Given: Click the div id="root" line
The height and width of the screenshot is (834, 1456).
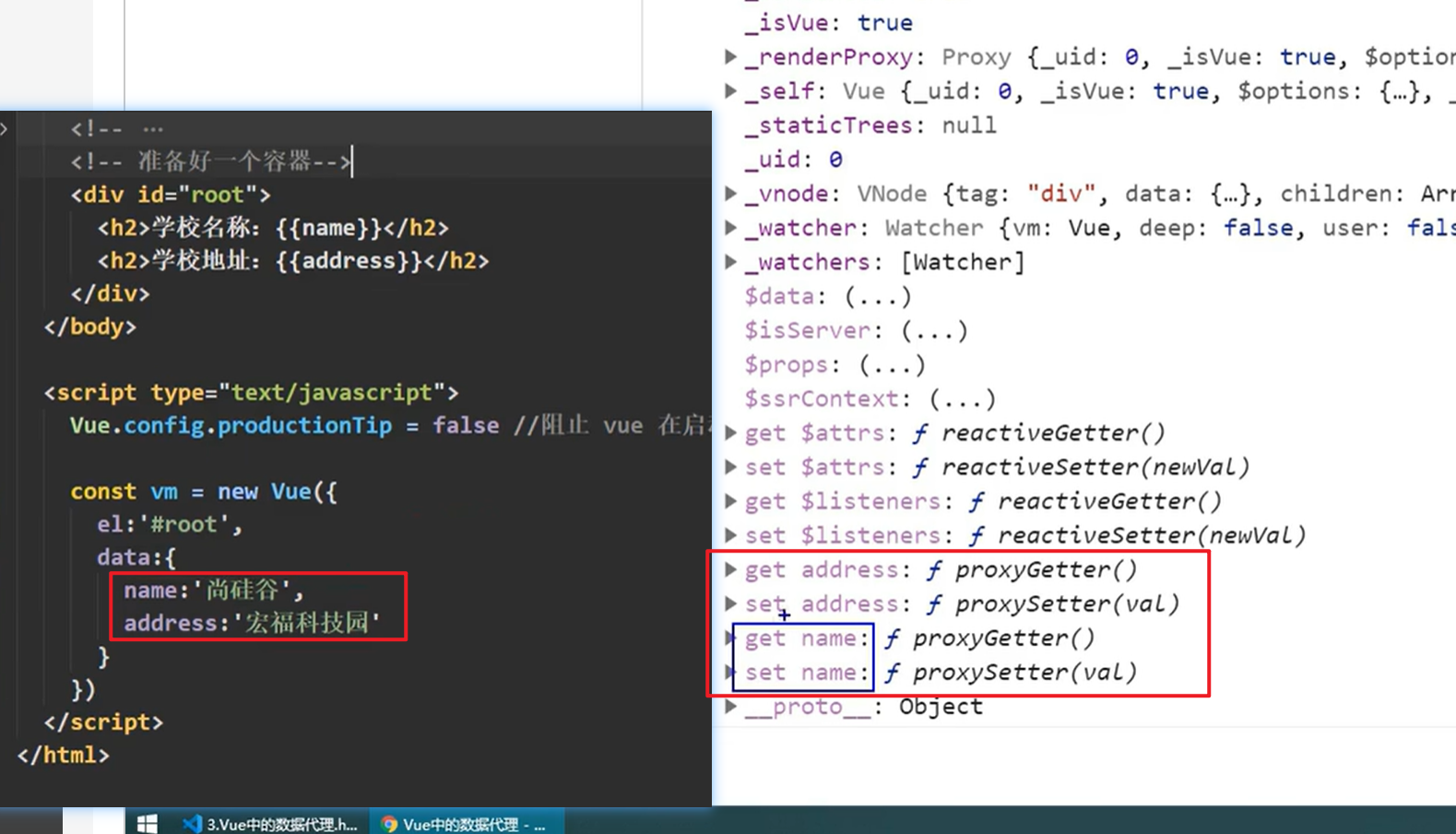Looking at the screenshot, I should (171, 195).
